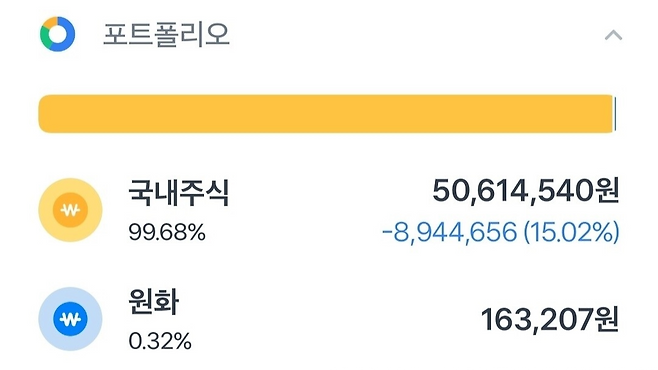Click the orange inner circle of 국내주식 icon

click(70, 210)
